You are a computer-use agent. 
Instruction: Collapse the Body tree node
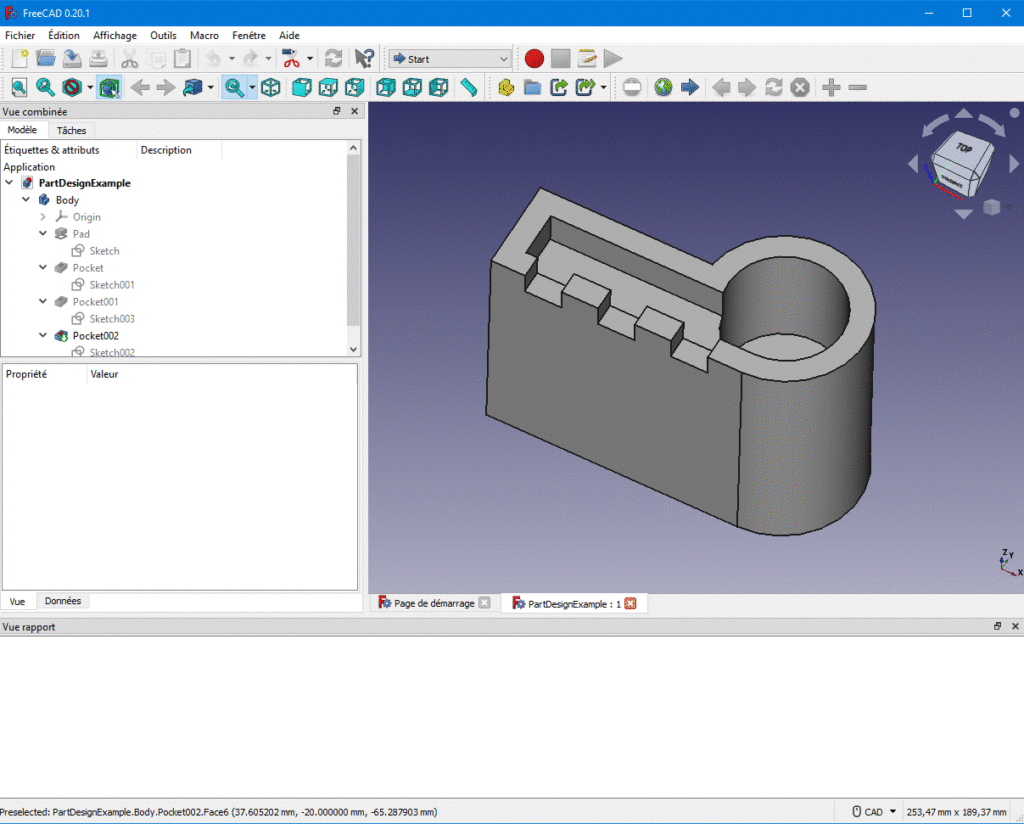(26, 200)
